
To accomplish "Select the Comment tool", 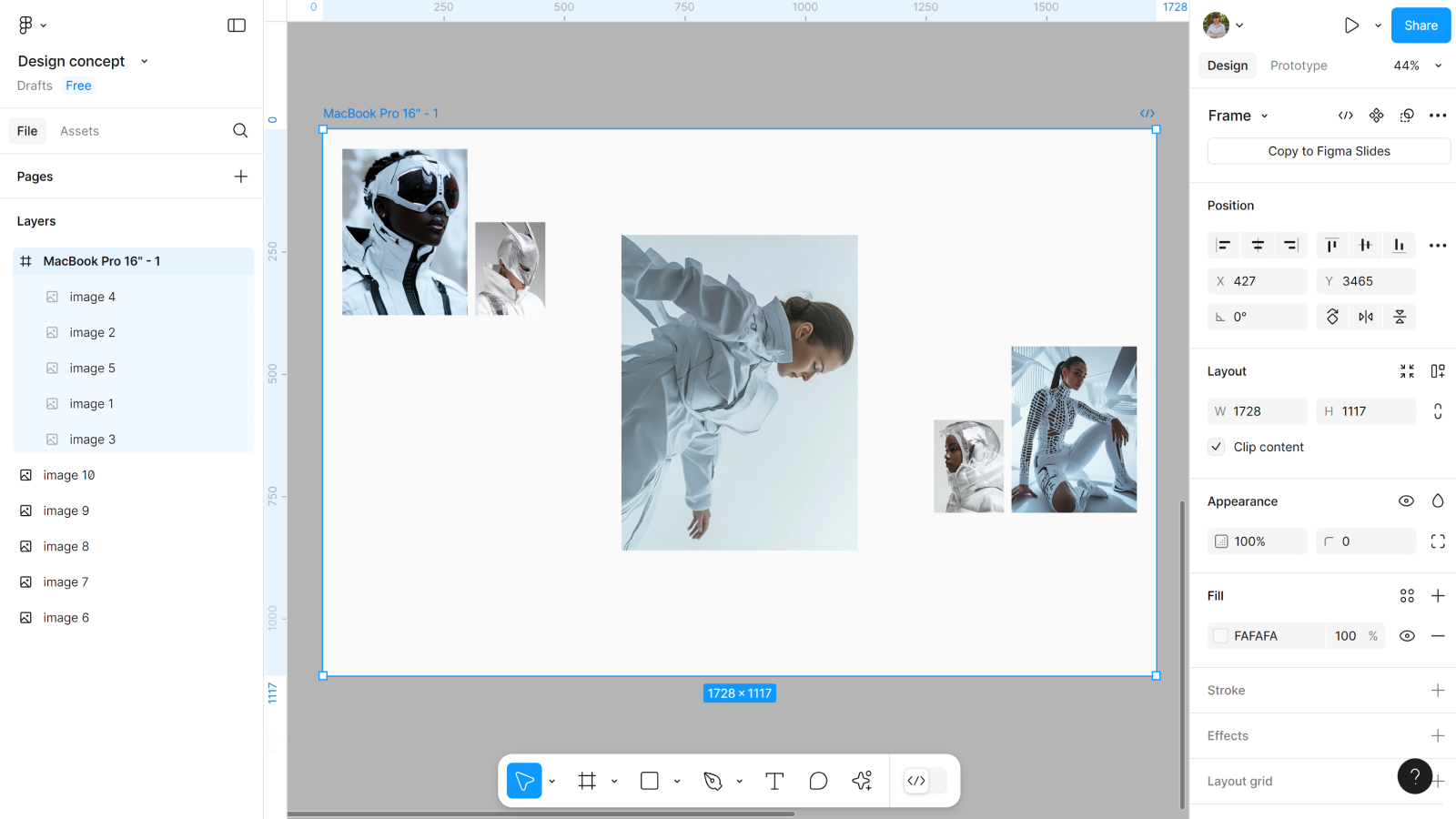I will [x=818, y=781].
